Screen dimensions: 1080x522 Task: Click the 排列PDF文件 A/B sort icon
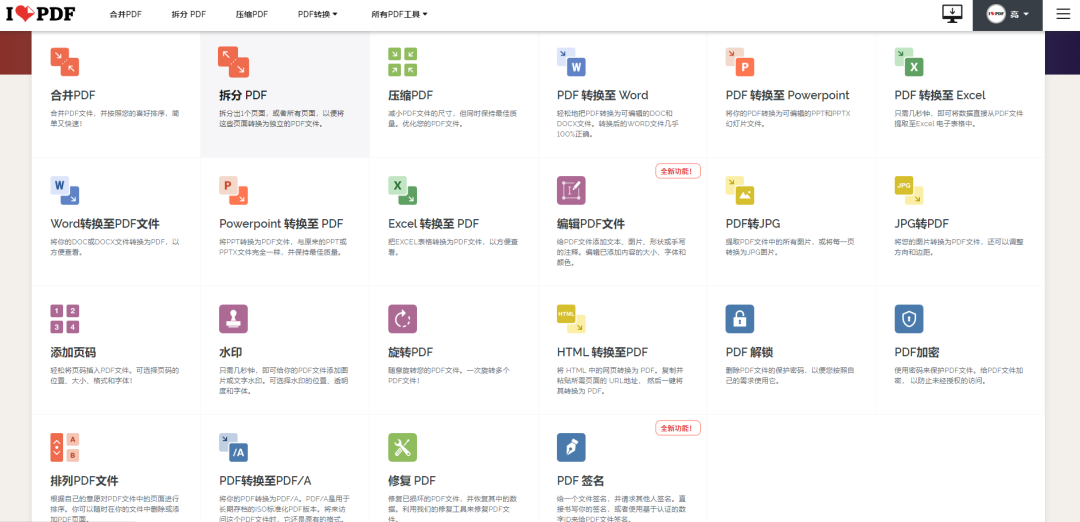tap(65, 447)
